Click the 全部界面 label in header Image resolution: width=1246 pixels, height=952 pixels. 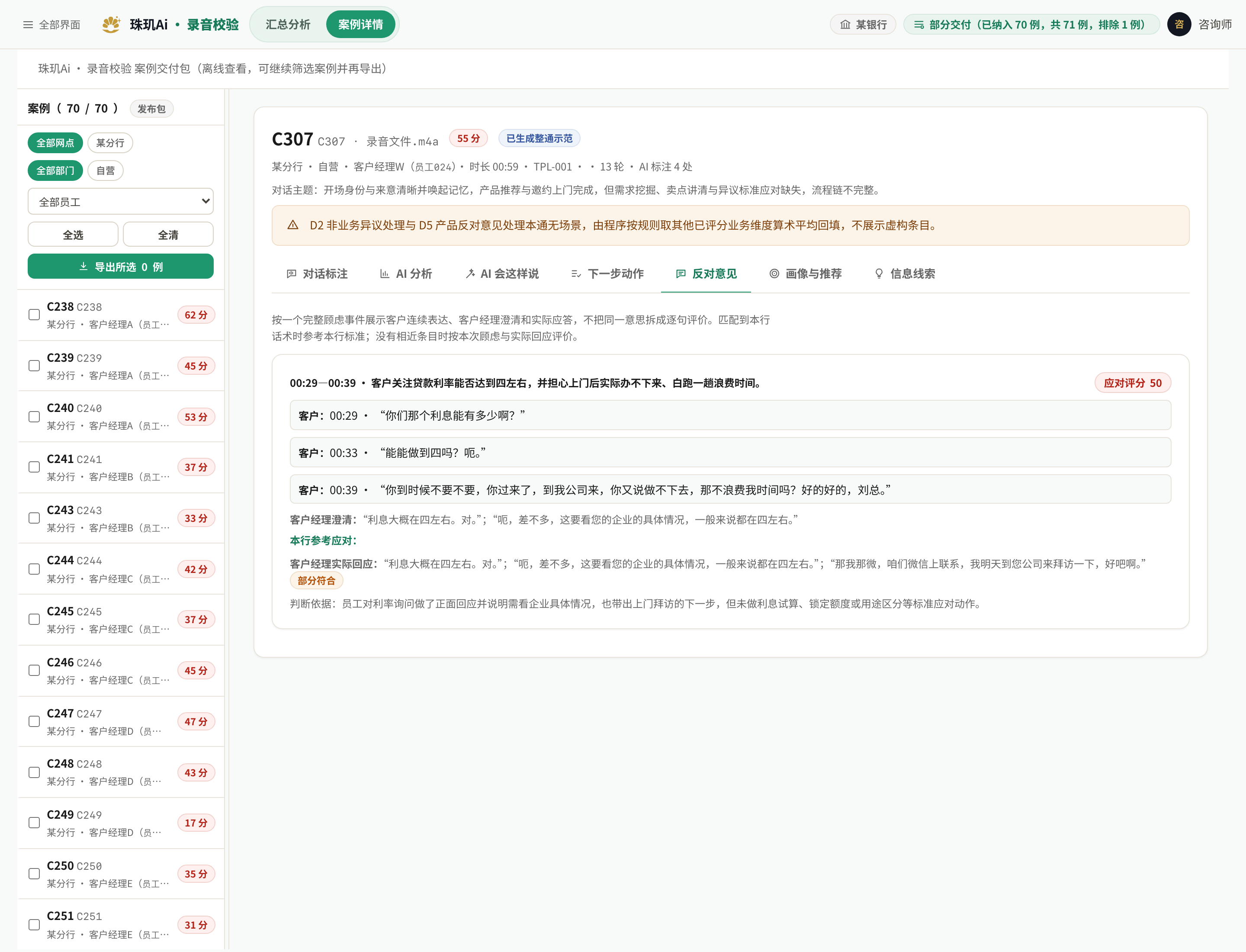60,25
